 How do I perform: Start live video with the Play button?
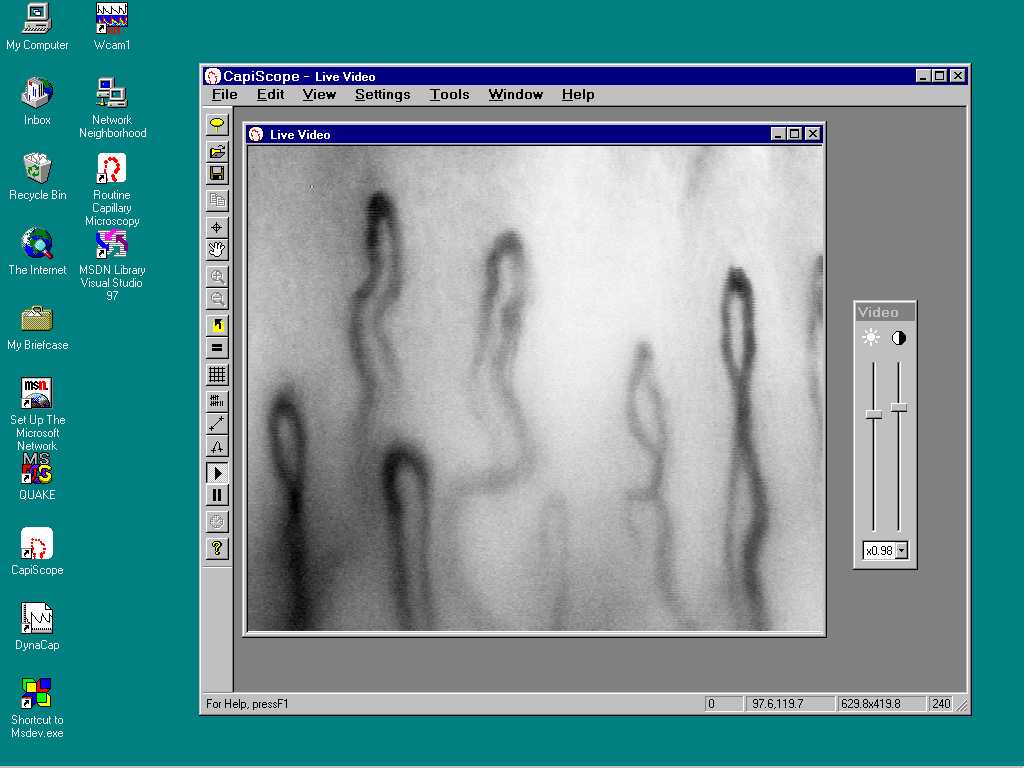pos(217,472)
